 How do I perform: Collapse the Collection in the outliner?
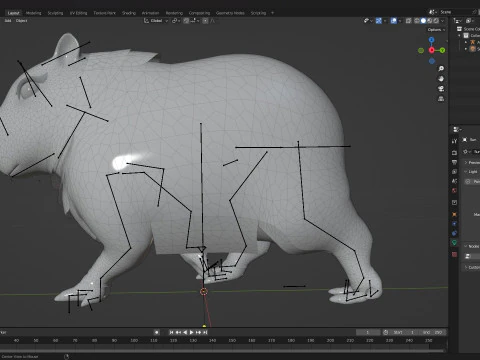[x=459, y=35]
